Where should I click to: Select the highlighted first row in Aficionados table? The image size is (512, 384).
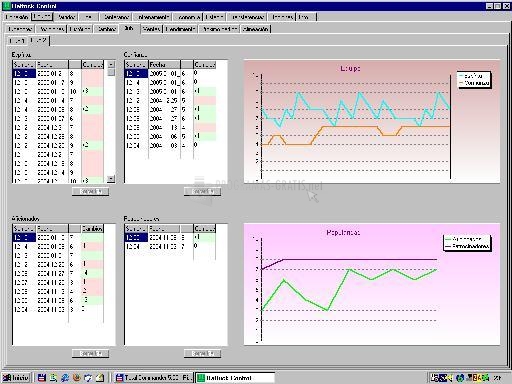point(58,237)
